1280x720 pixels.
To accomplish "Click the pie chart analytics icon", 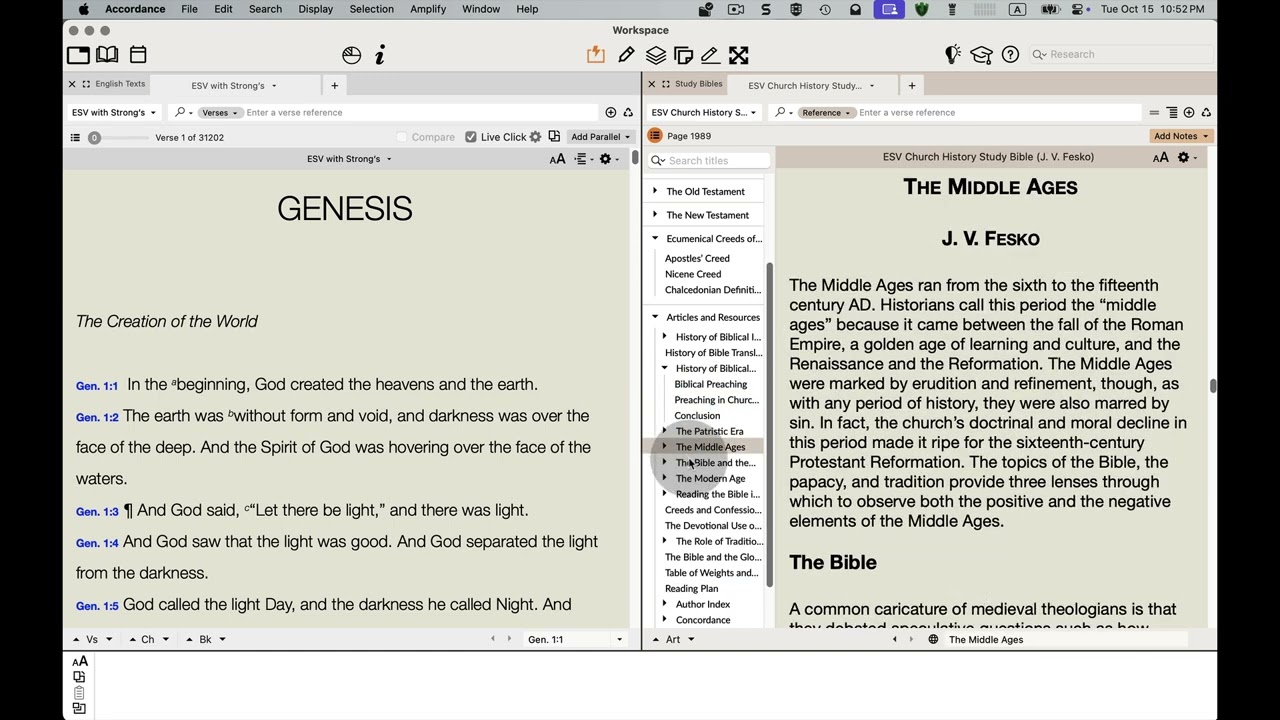I will pos(351,55).
